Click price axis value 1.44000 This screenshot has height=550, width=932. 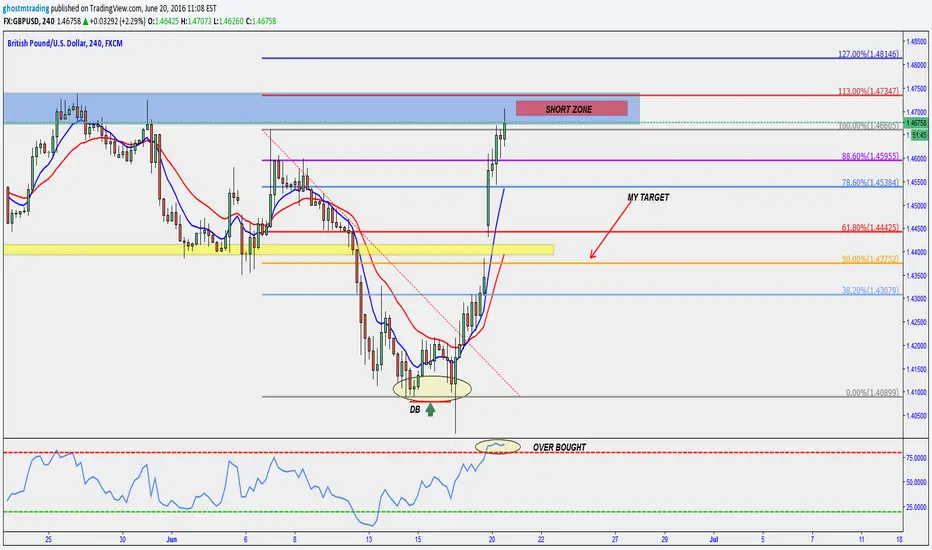917,252
